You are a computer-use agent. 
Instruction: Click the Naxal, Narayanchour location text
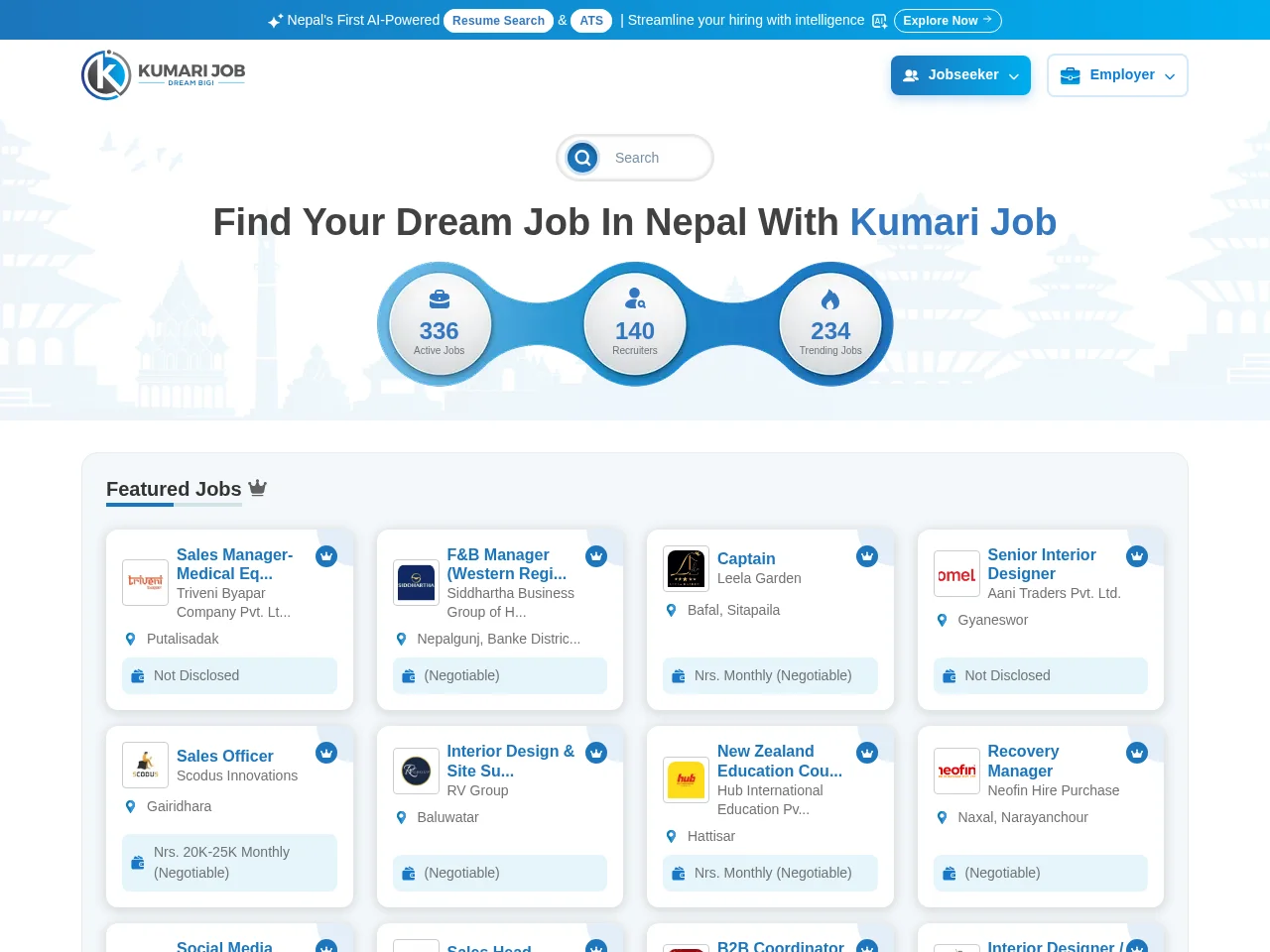[1023, 817]
